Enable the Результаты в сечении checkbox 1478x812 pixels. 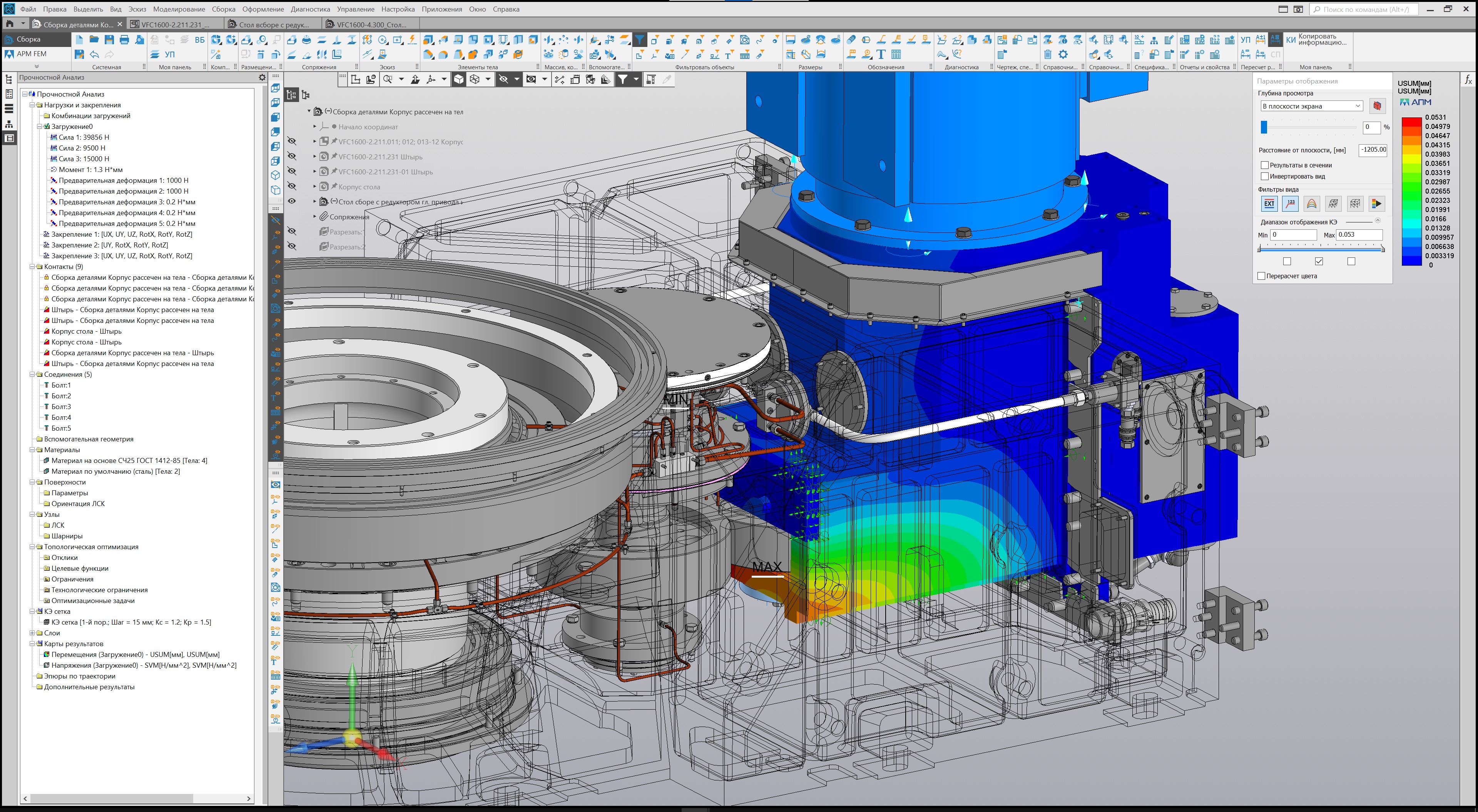pyautogui.click(x=1264, y=165)
